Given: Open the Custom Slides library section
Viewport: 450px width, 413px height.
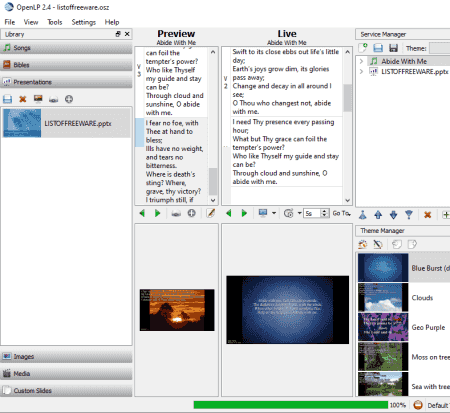Looking at the screenshot, I should (x=66, y=391).
